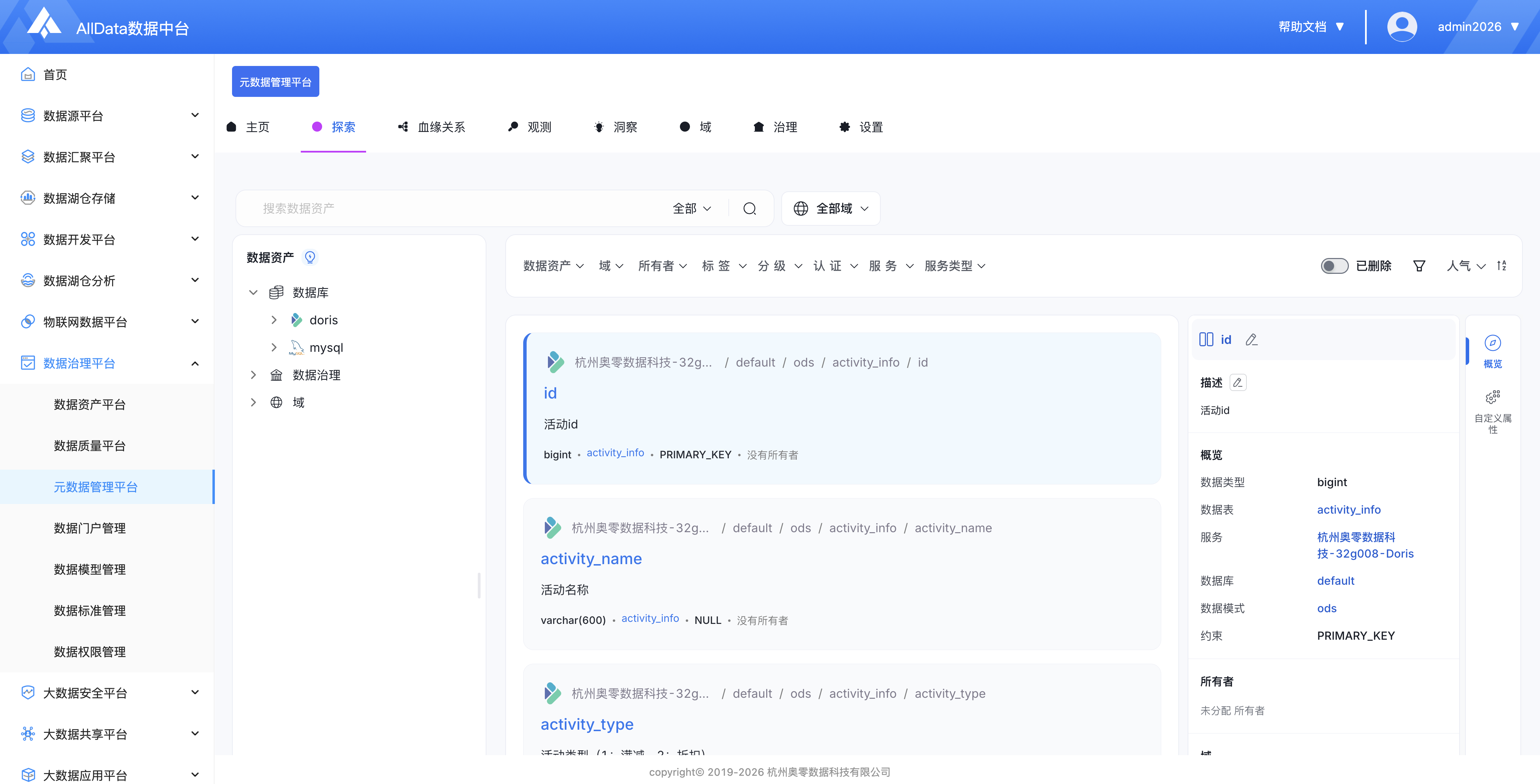Open the 标签 filter dropdown
The width and height of the screenshot is (1540, 784).
tap(724, 266)
